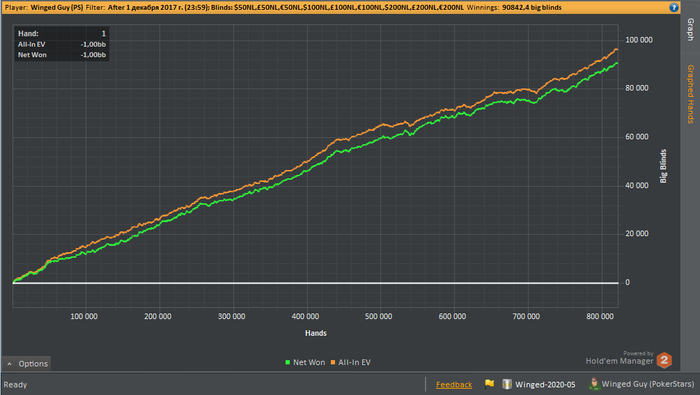Image resolution: width=700 pixels, height=395 pixels.
Task: Click the 60 000 Y-axis label
Action: 637,137
